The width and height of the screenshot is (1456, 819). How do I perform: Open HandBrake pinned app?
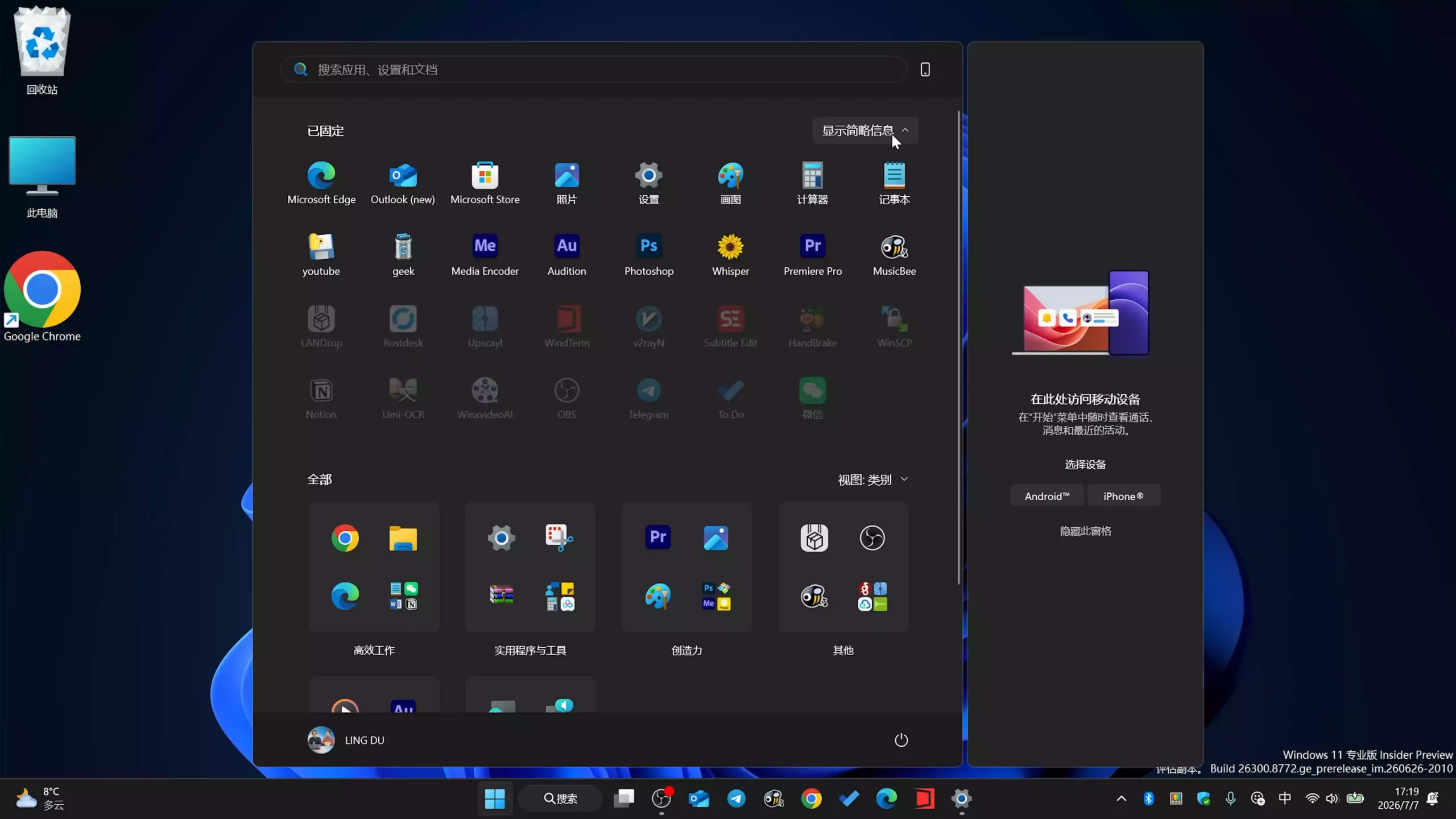click(812, 326)
